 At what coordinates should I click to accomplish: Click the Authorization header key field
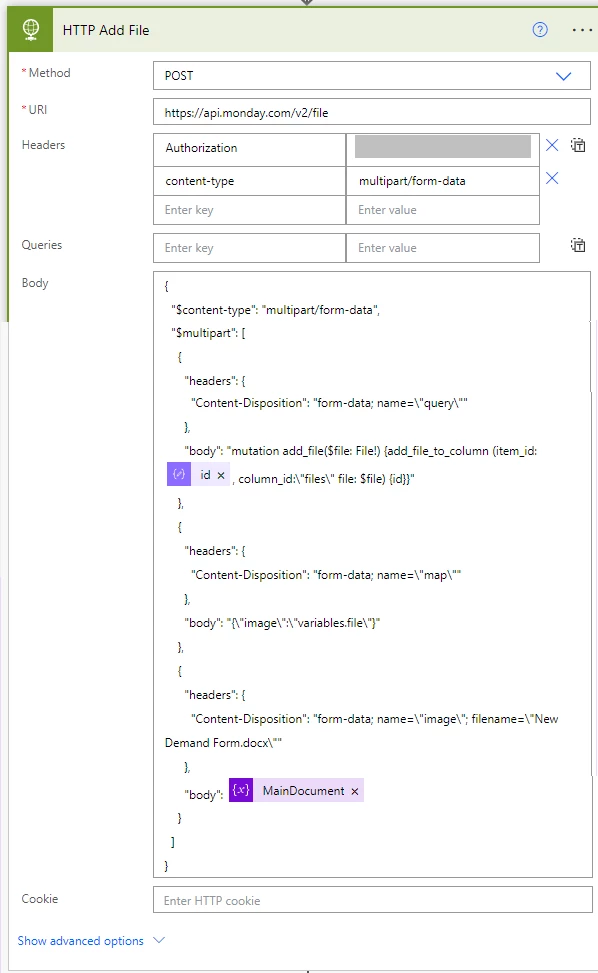point(249,148)
